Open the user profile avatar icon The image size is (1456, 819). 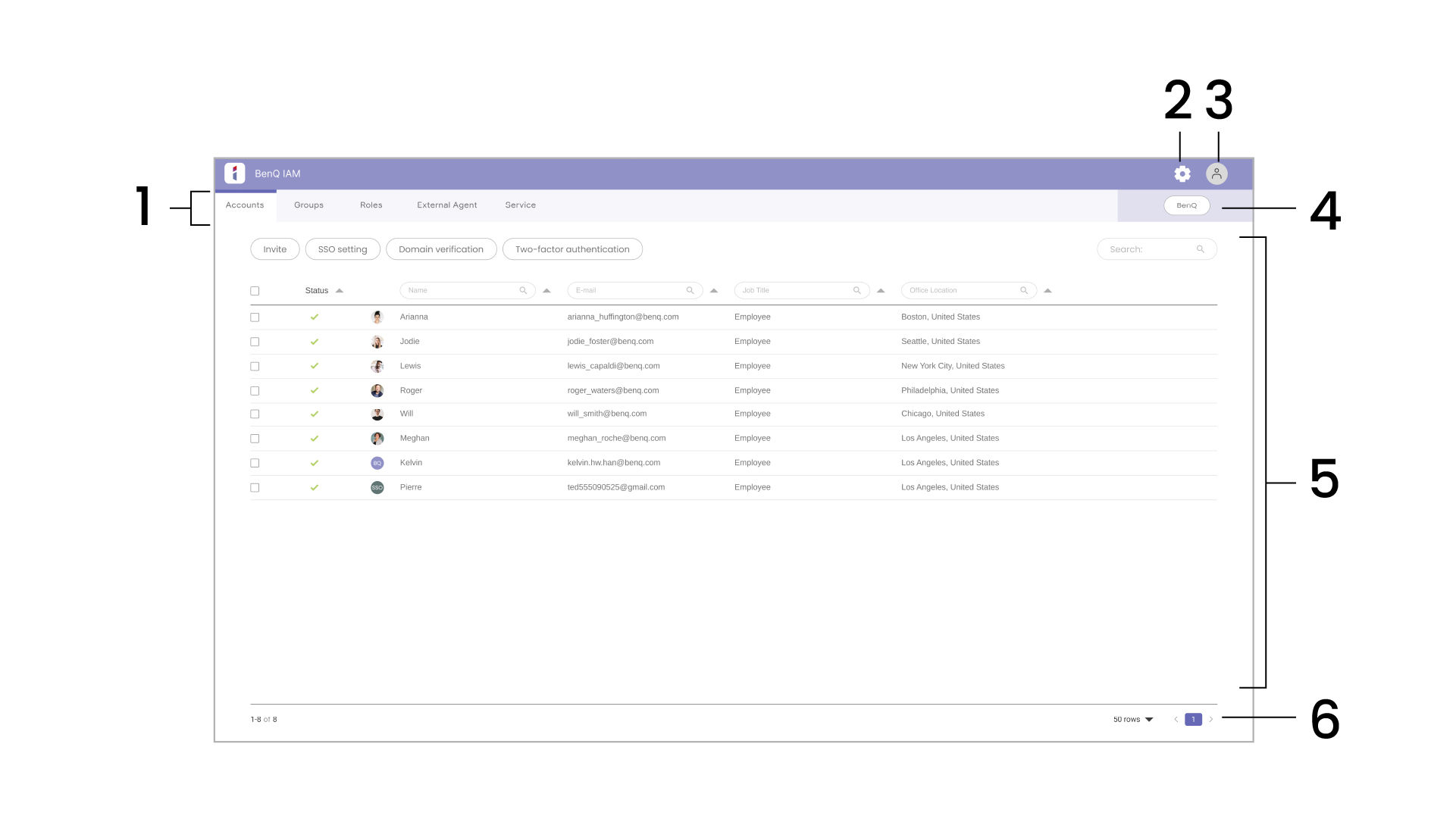tap(1216, 174)
